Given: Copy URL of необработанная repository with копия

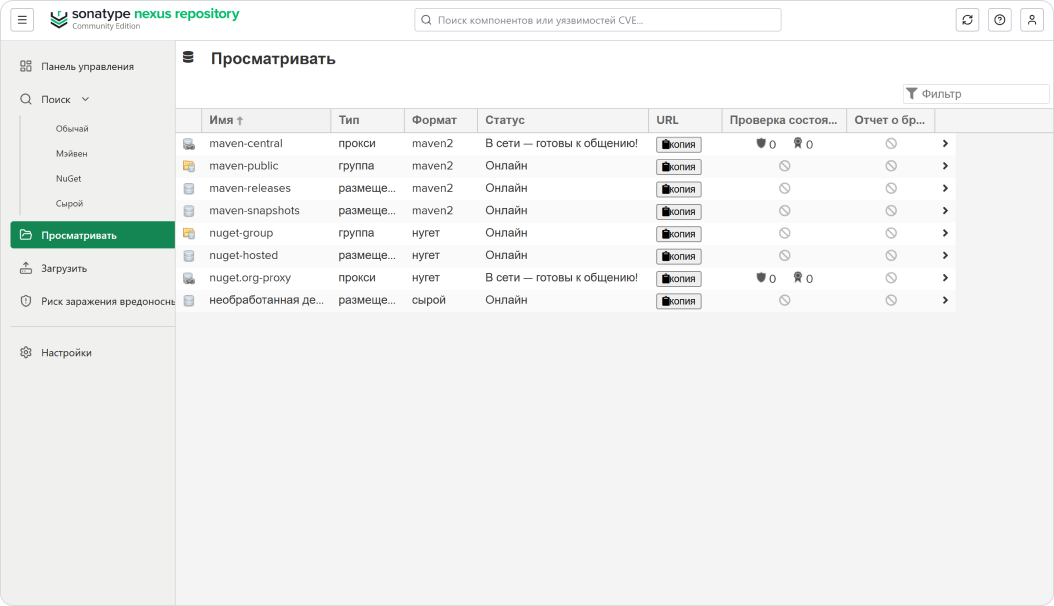Looking at the screenshot, I should point(679,301).
